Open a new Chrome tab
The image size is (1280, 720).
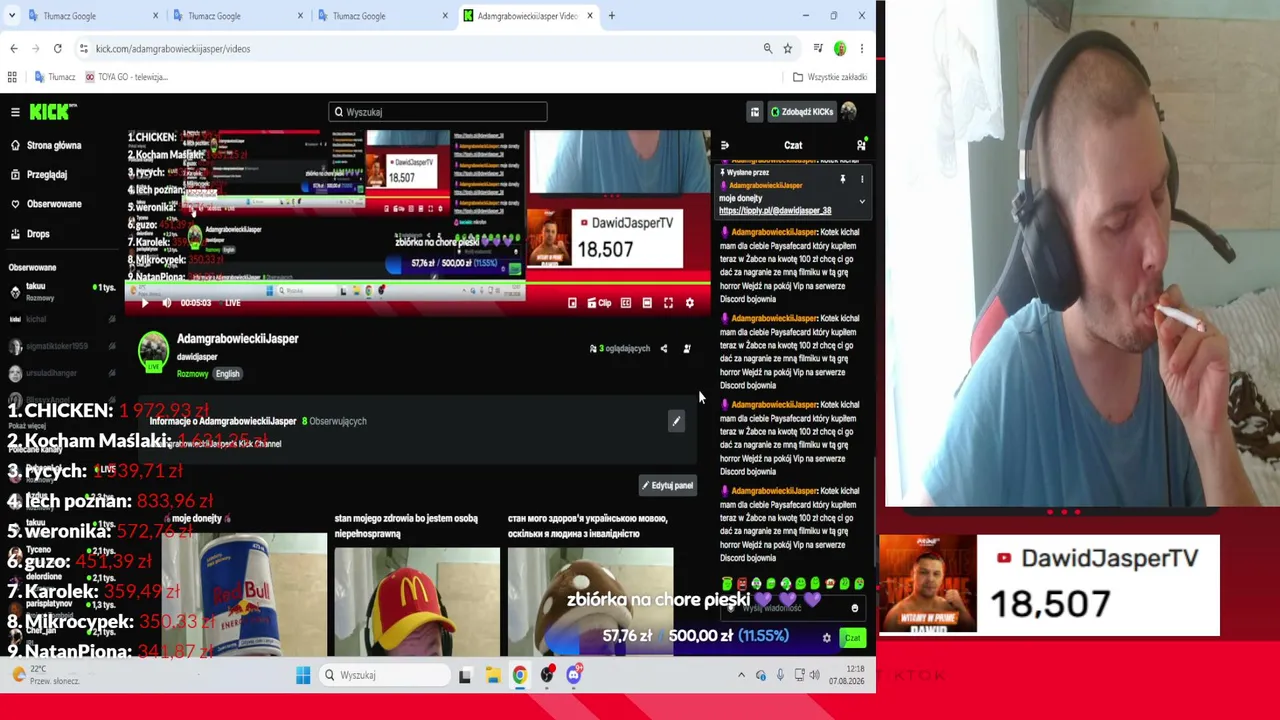[612, 16]
